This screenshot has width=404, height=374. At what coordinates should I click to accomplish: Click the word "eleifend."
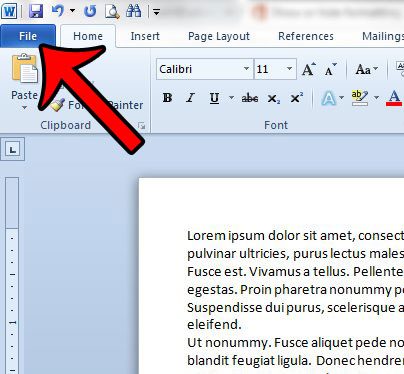tap(214, 324)
